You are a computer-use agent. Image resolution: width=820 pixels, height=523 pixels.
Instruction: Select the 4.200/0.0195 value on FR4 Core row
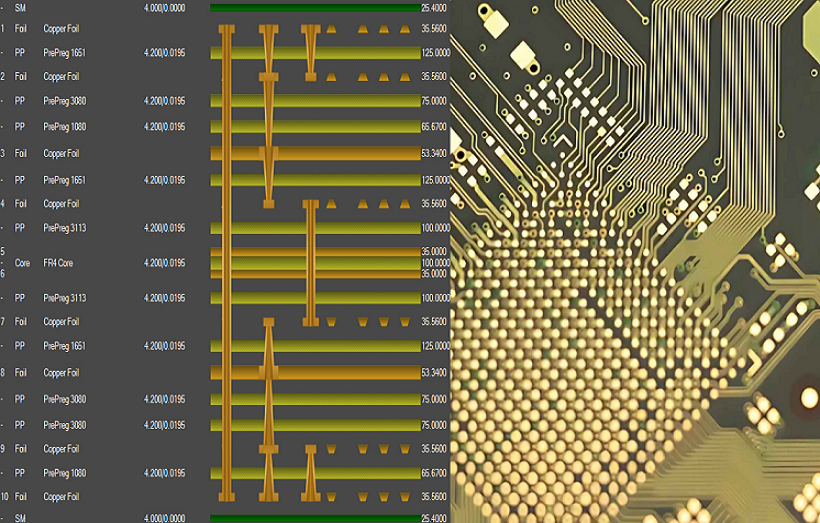(164, 263)
